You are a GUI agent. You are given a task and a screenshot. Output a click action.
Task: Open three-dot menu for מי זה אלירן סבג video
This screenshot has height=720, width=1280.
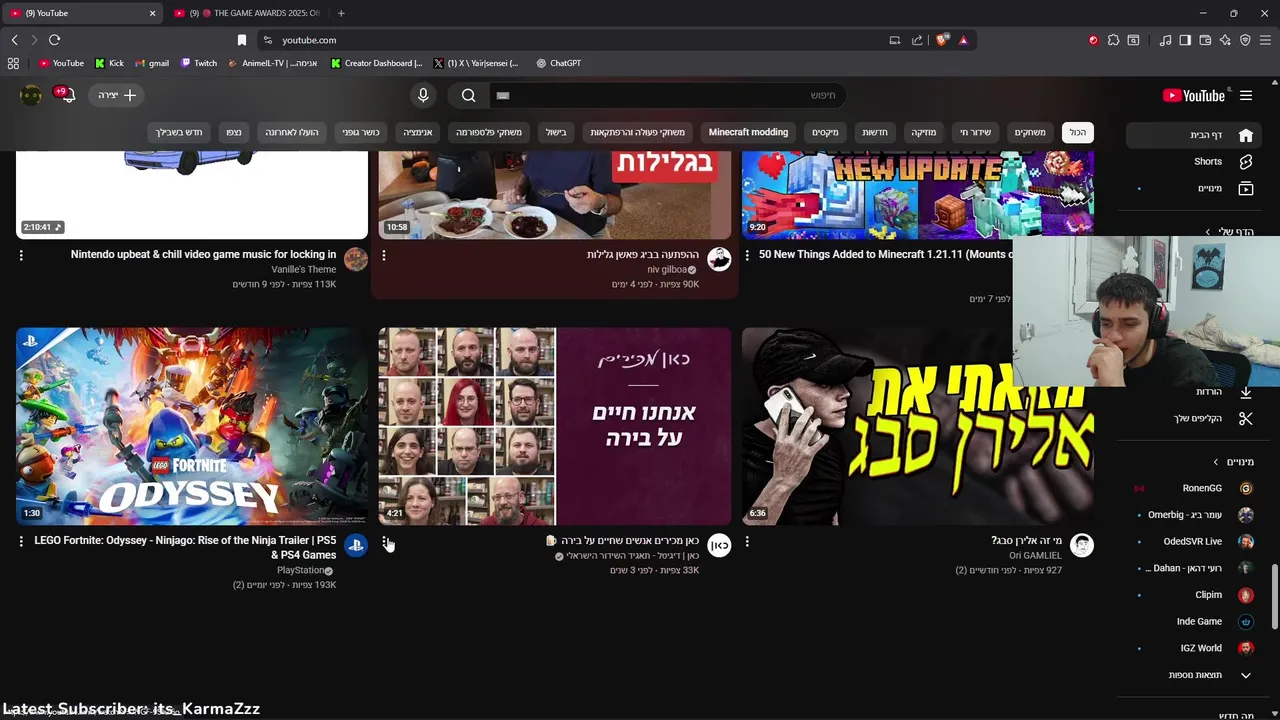coord(747,541)
